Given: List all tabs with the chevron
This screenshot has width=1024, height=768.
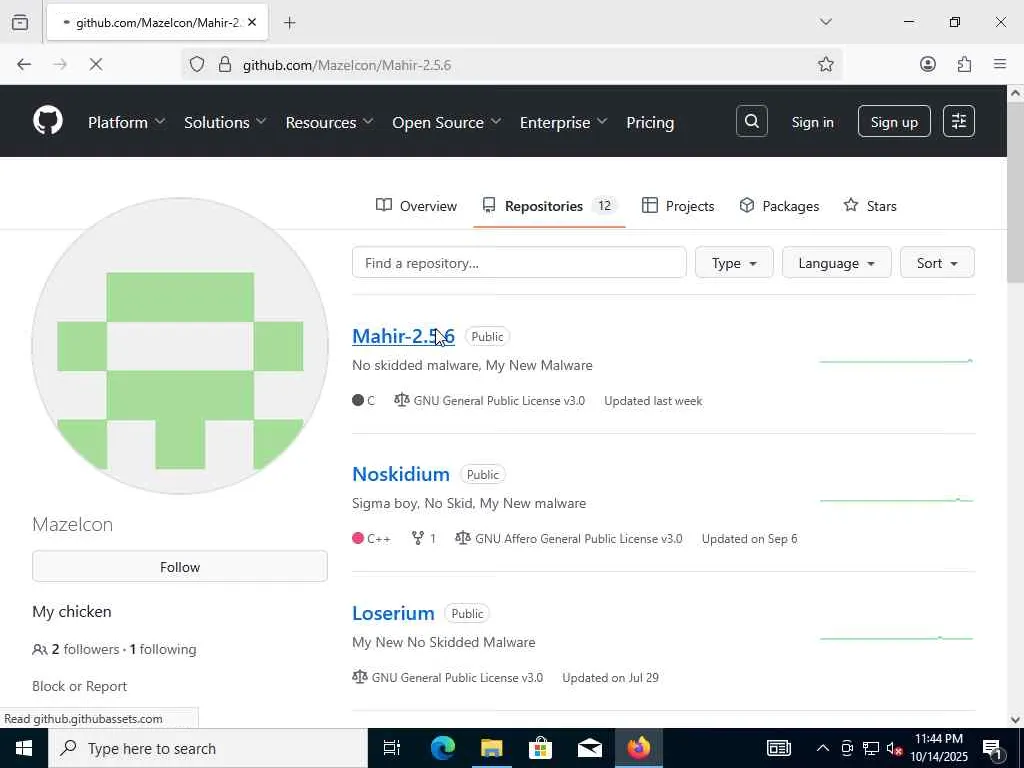Looking at the screenshot, I should 825,22.
